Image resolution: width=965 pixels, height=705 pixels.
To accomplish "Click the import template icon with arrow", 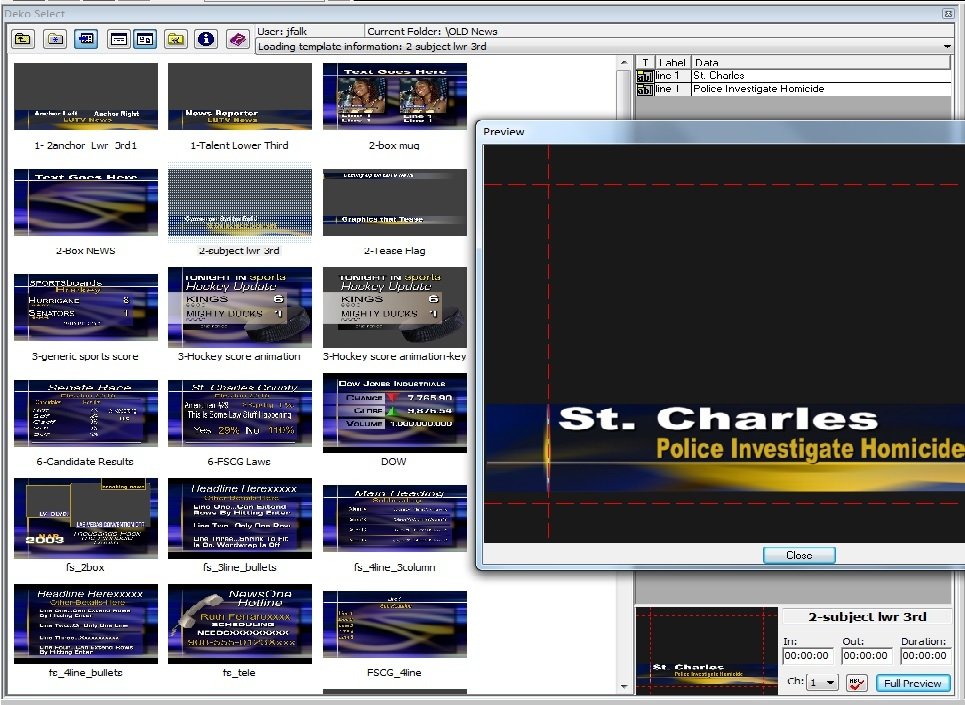I will coord(86,39).
